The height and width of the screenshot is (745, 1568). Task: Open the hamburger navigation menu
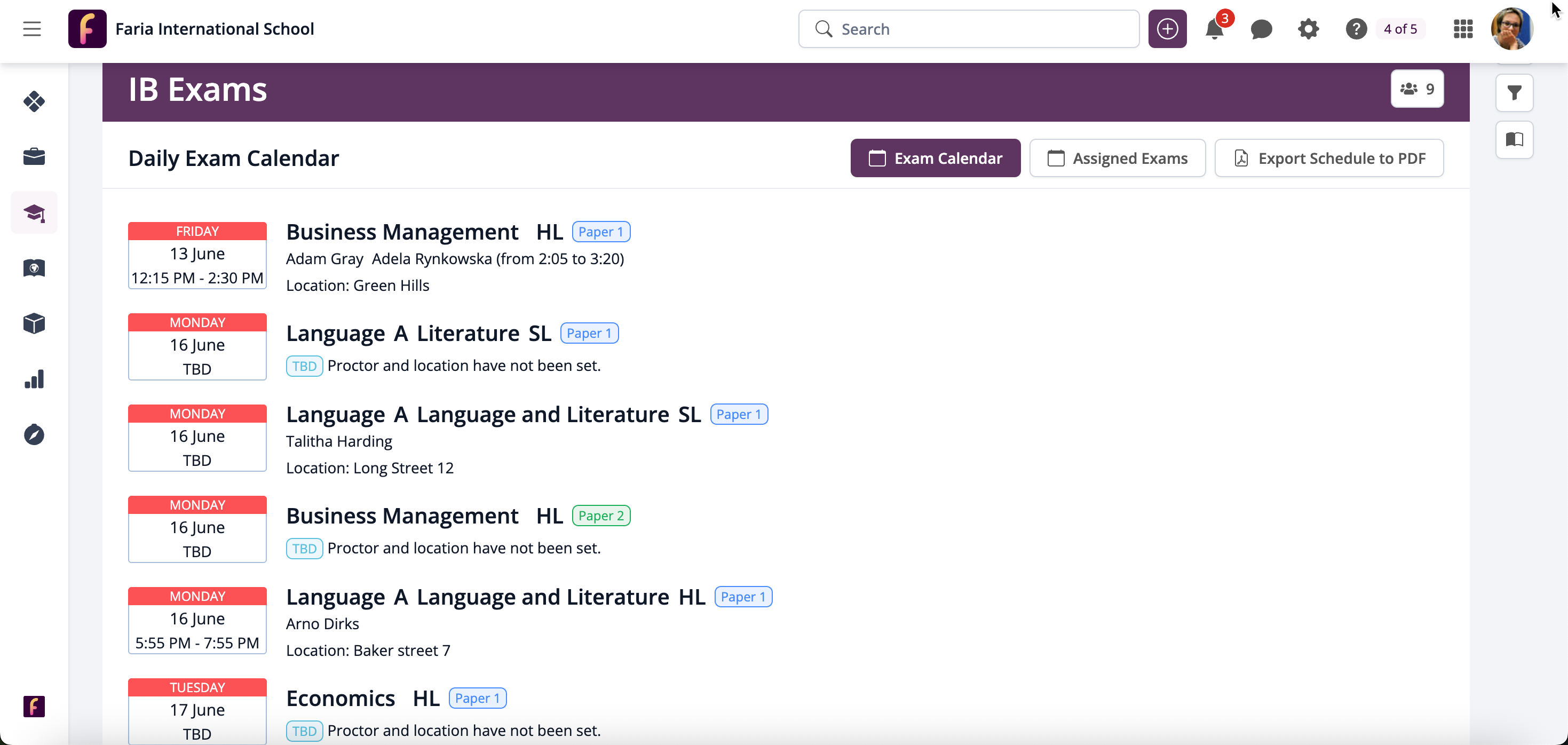click(x=31, y=29)
